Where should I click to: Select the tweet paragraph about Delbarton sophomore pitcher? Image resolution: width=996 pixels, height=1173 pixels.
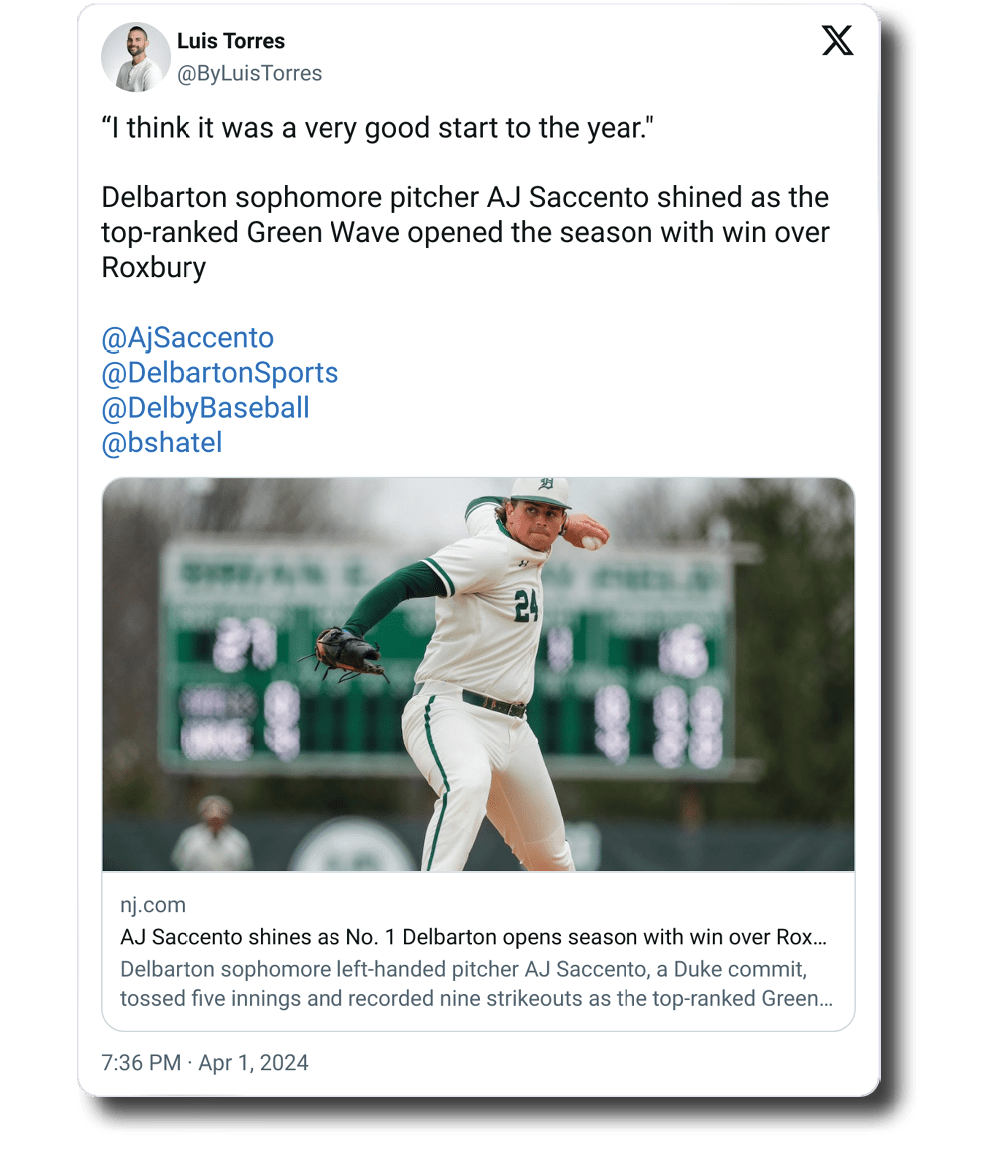click(465, 232)
